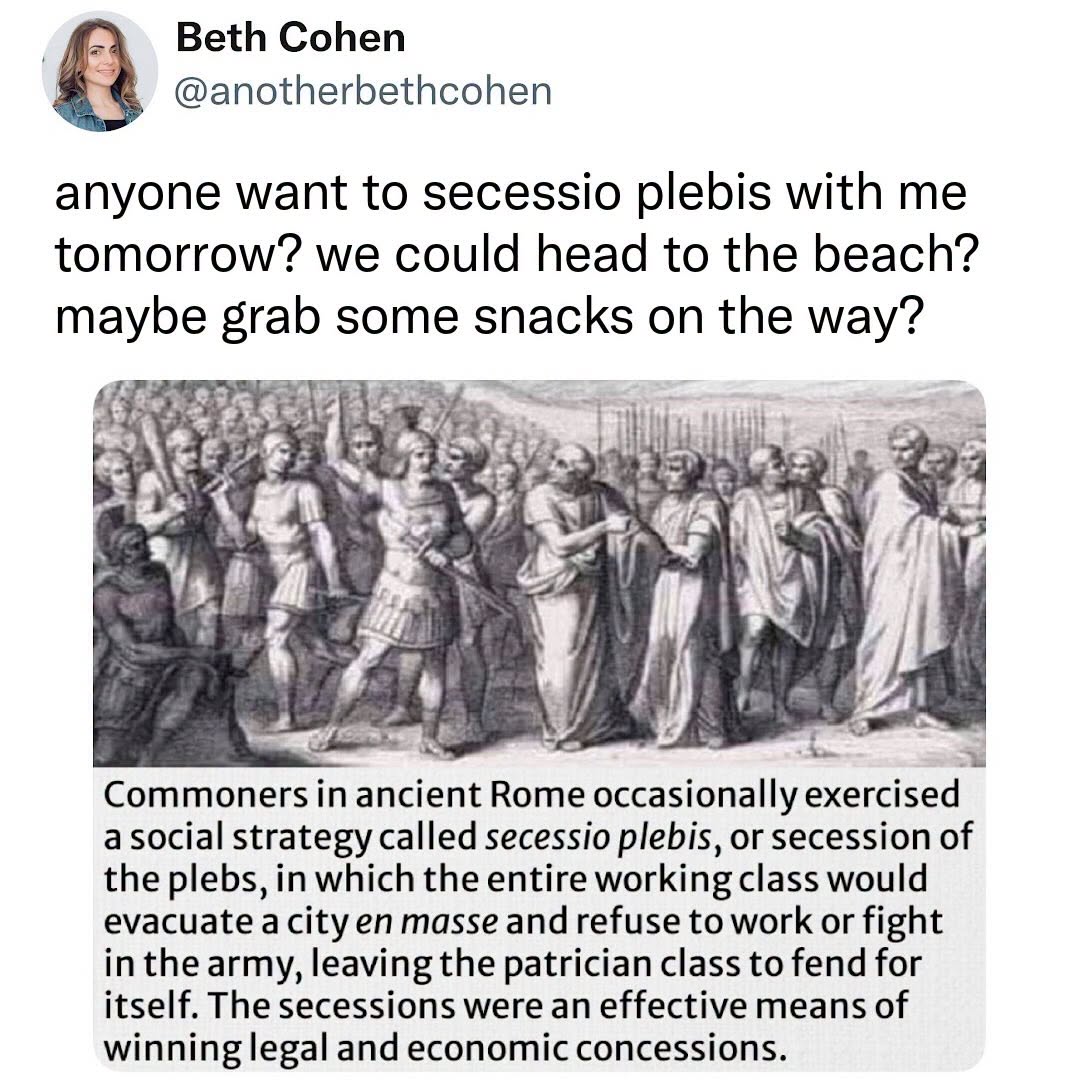The width and height of the screenshot is (1080, 1080).
Task: Click "winning legal and economic concessions" line
Action: coord(445,1048)
